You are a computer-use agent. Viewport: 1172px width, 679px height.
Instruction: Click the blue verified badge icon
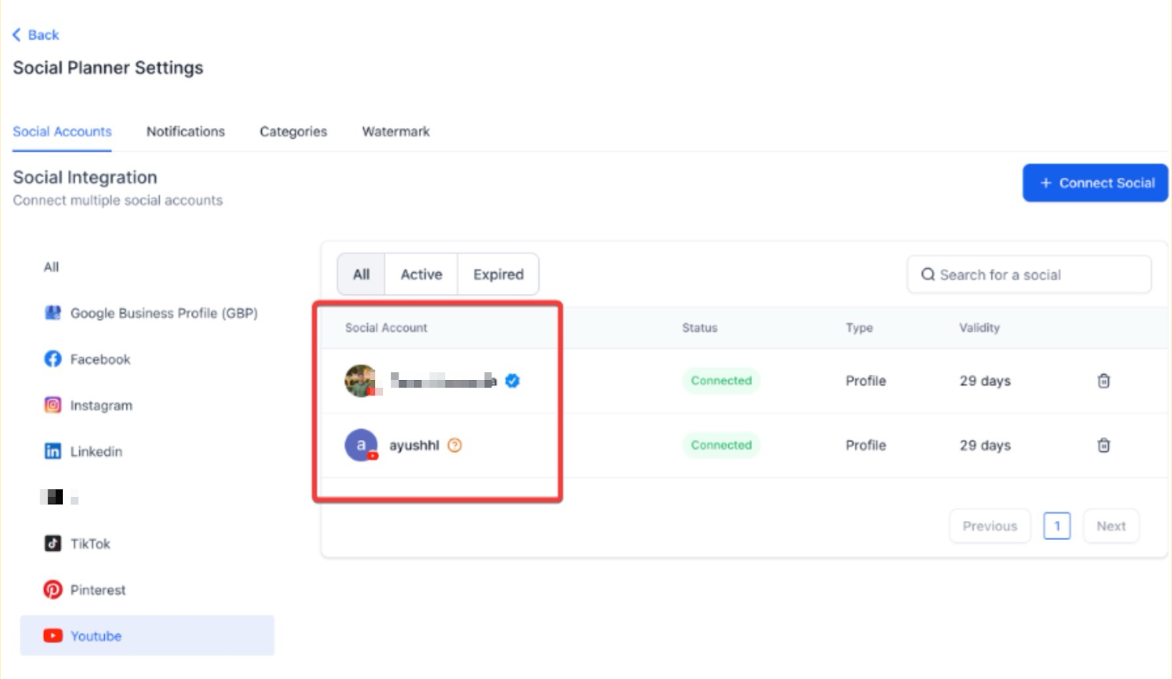coord(512,381)
